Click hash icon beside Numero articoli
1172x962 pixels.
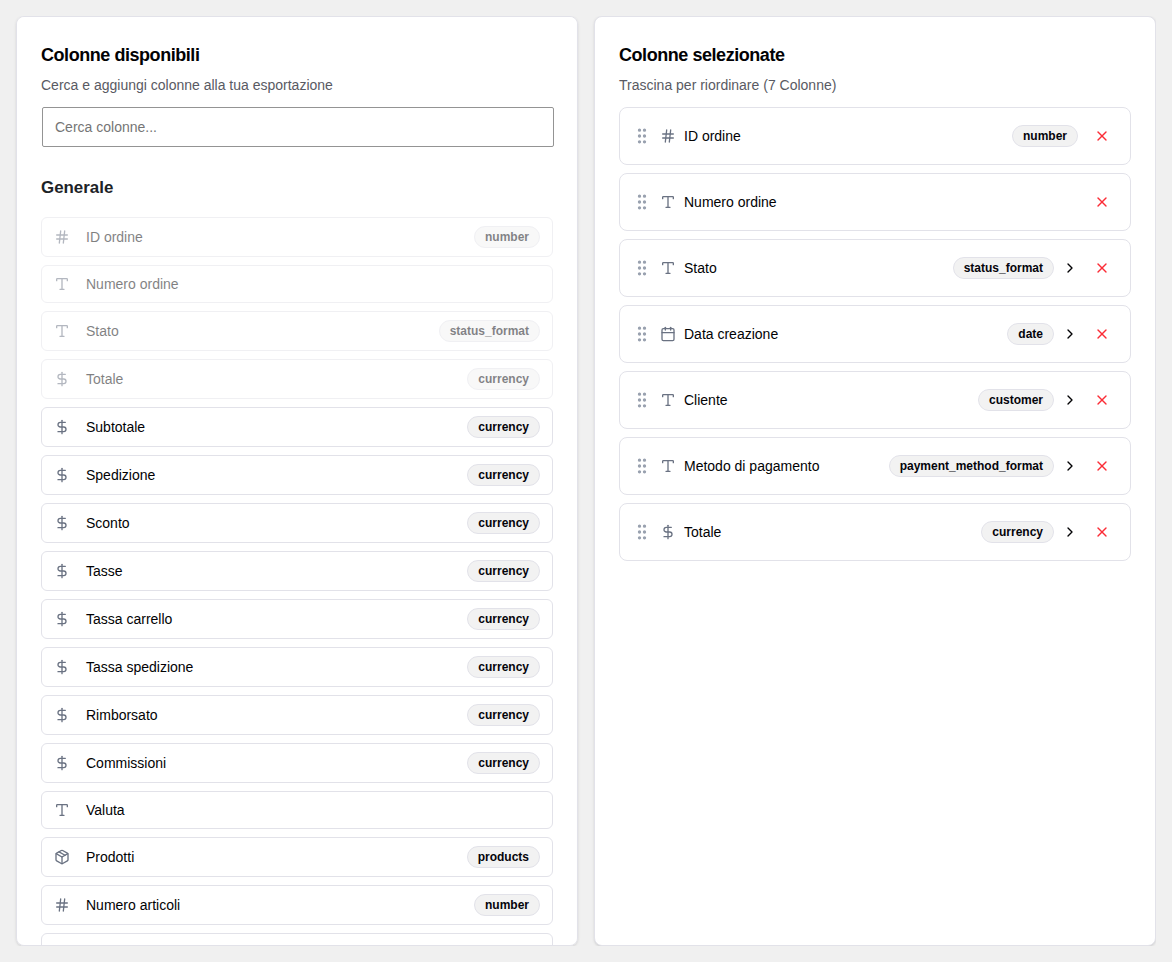pyautogui.click(x=62, y=904)
